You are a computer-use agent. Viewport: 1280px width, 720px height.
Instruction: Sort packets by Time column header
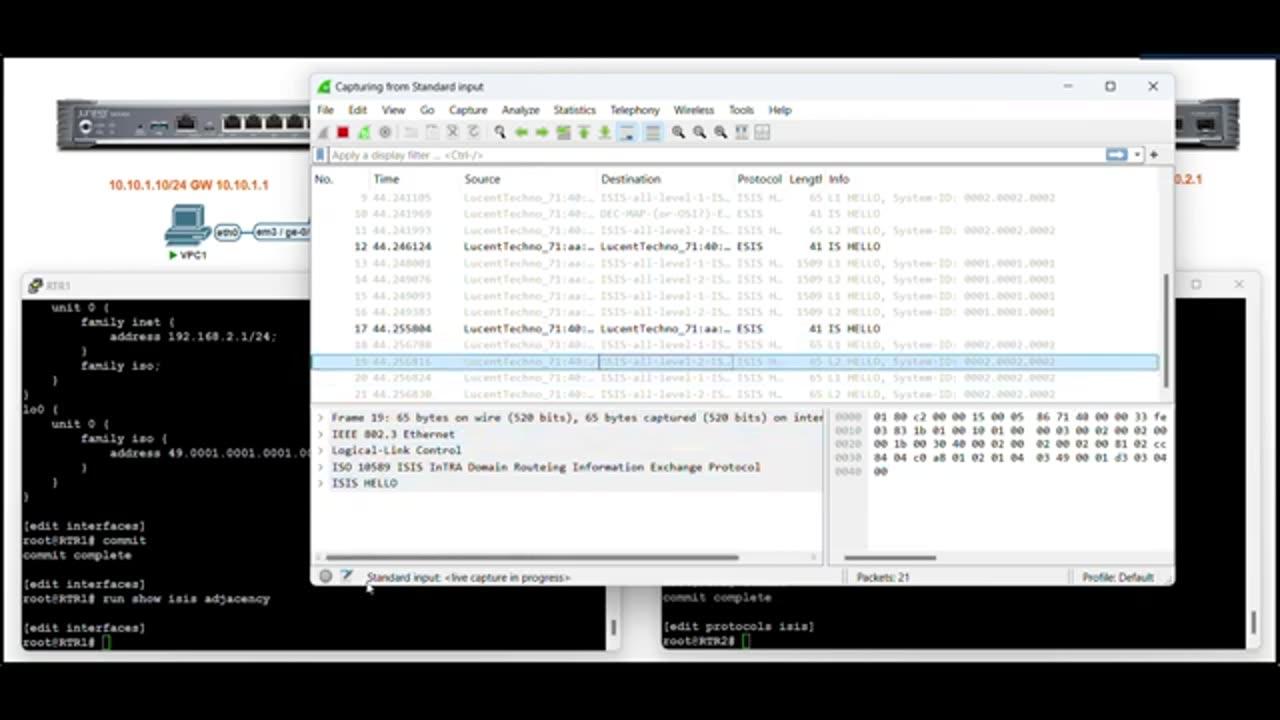386,179
